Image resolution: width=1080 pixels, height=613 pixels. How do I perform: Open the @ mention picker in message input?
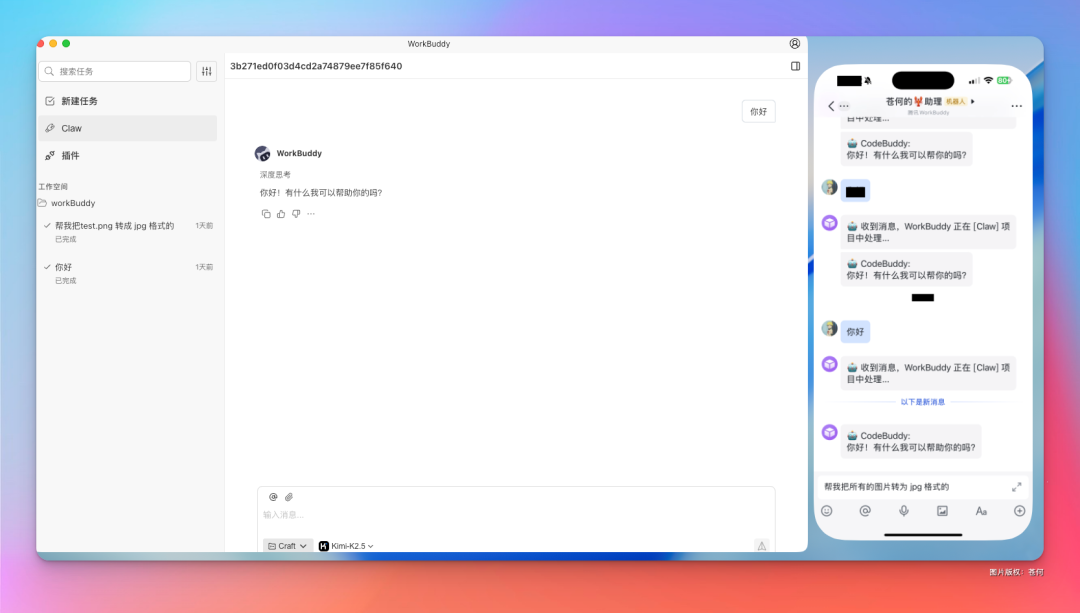(x=272, y=497)
